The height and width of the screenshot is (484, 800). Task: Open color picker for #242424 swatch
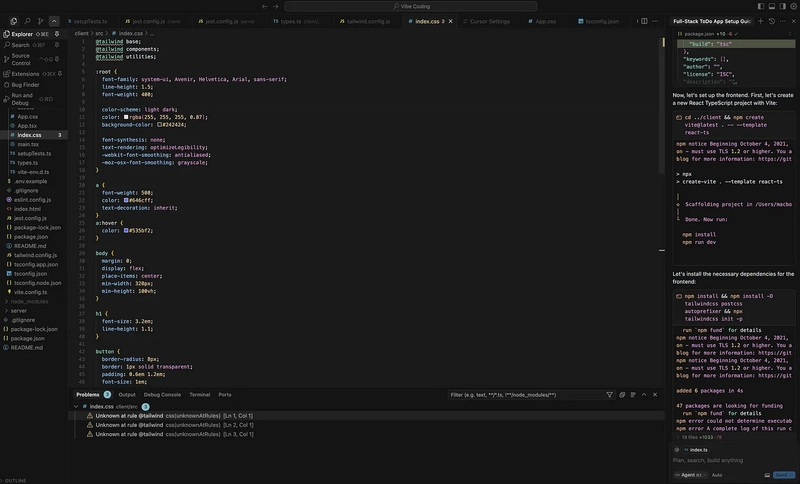pyautogui.click(x=159, y=124)
